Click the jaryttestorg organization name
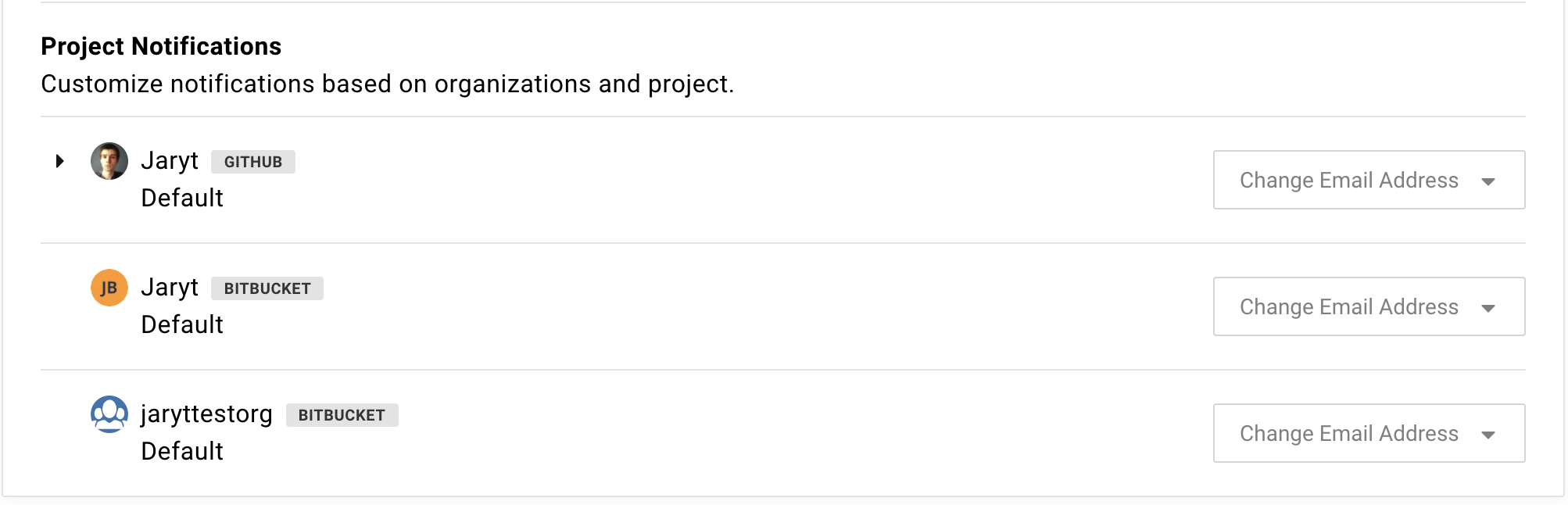This screenshot has width=1568, height=505. (206, 414)
